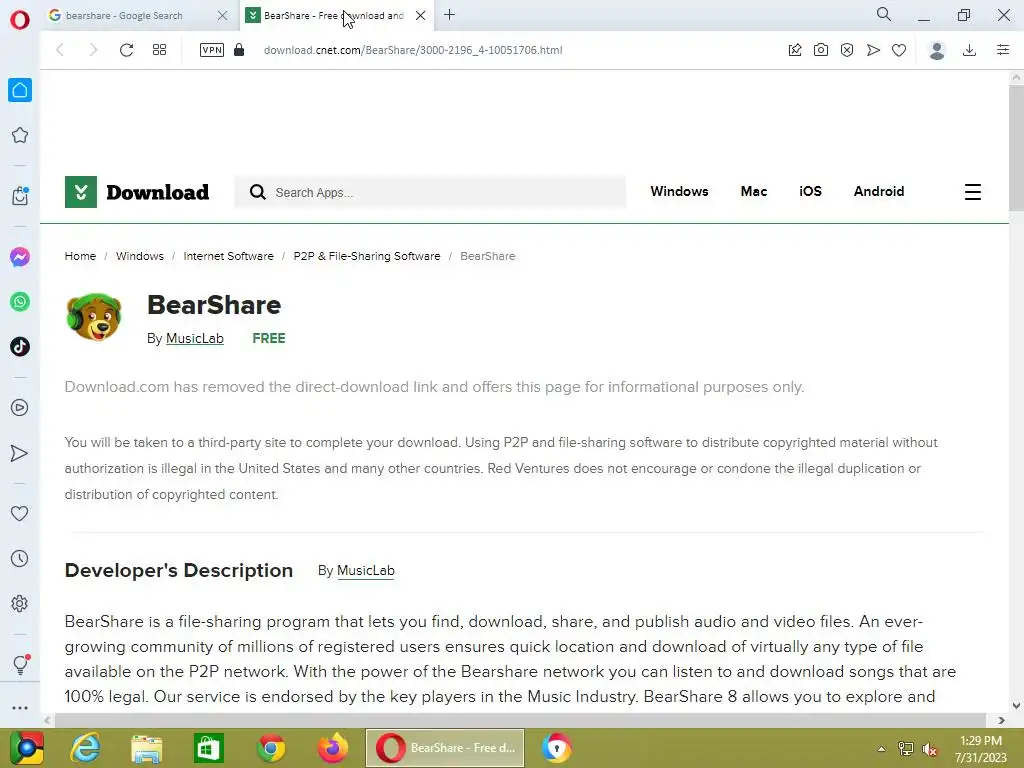
Task: Open the Opera menu logo
Action: click(x=20, y=20)
